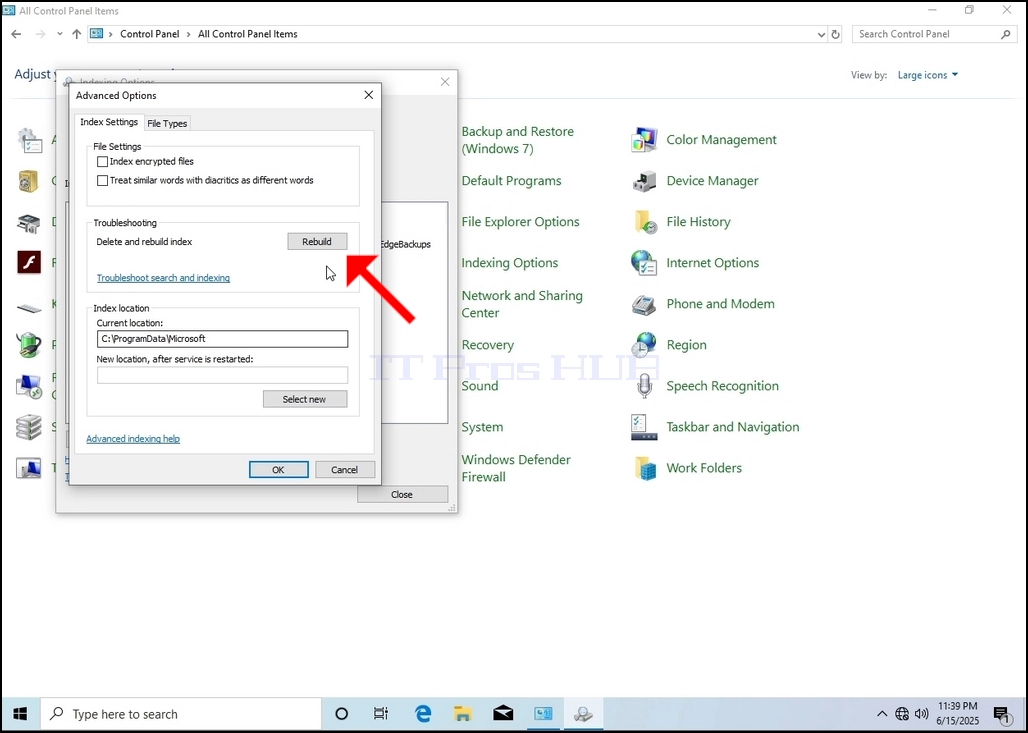
Task: Open the Work Folders icon
Action: click(x=645, y=468)
